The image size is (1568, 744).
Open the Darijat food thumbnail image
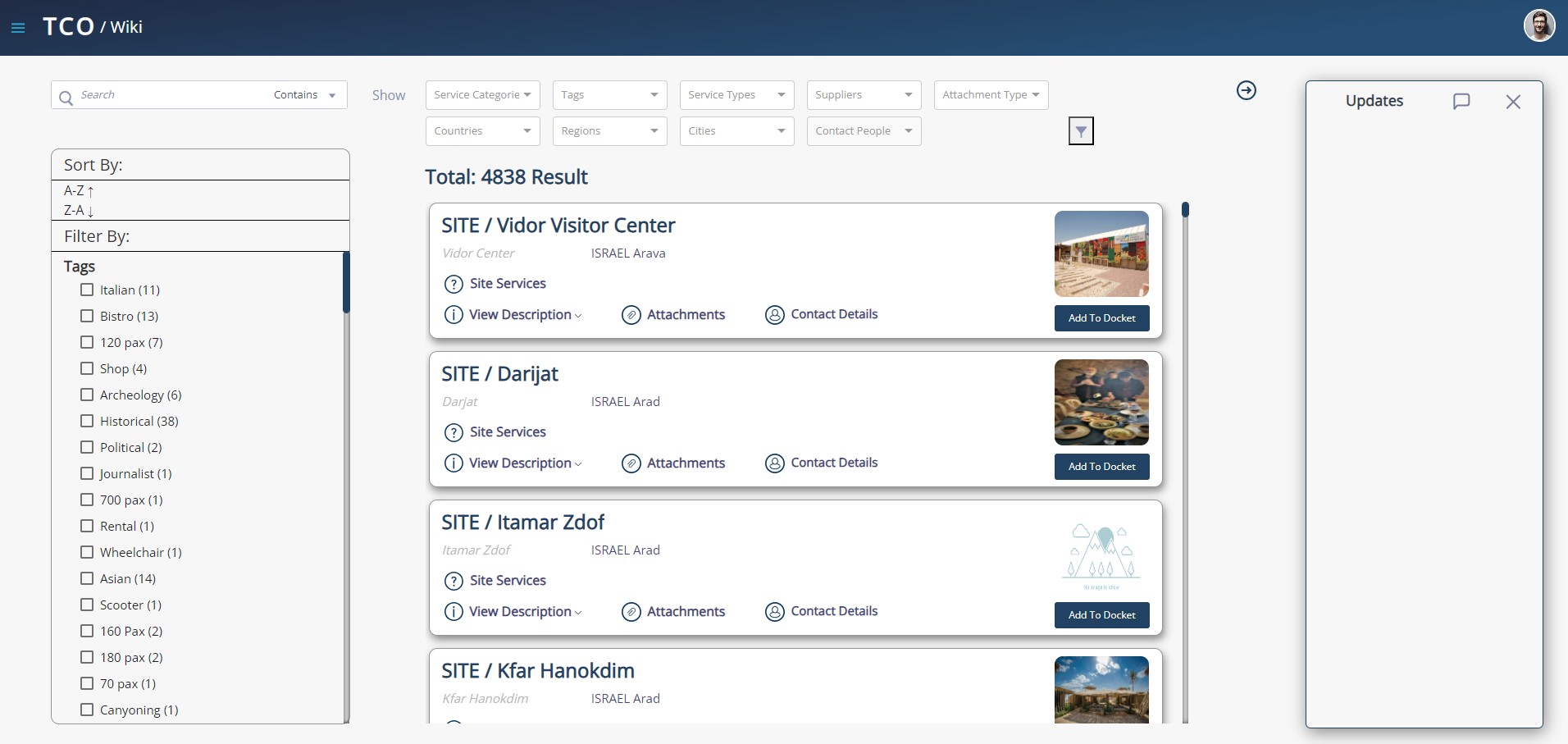click(1101, 403)
